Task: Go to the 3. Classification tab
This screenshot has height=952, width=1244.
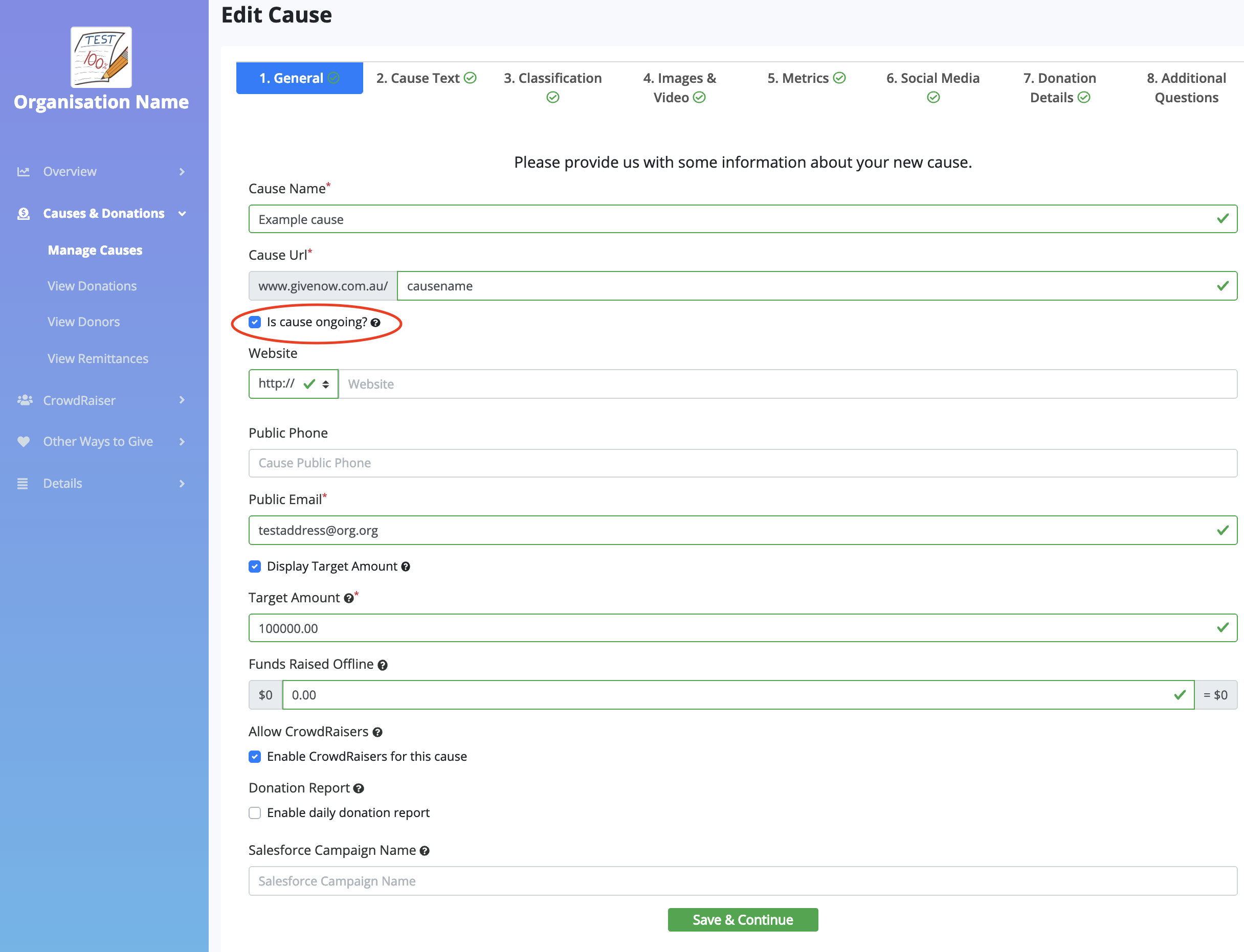Action: [553, 87]
